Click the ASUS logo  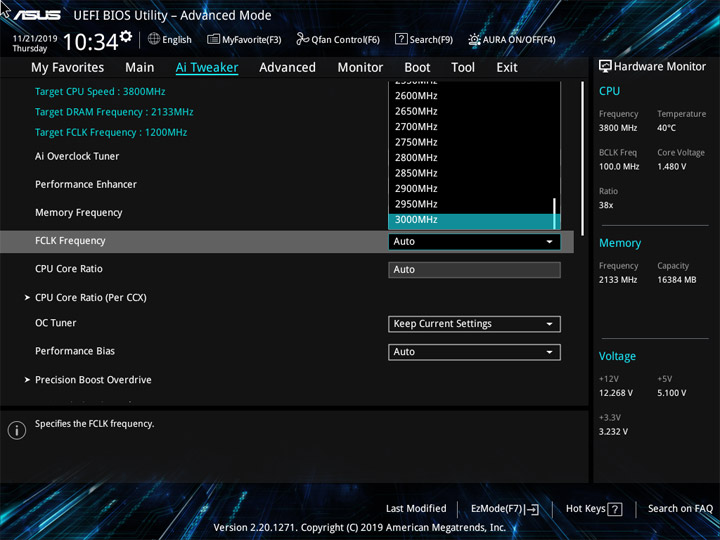point(37,16)
